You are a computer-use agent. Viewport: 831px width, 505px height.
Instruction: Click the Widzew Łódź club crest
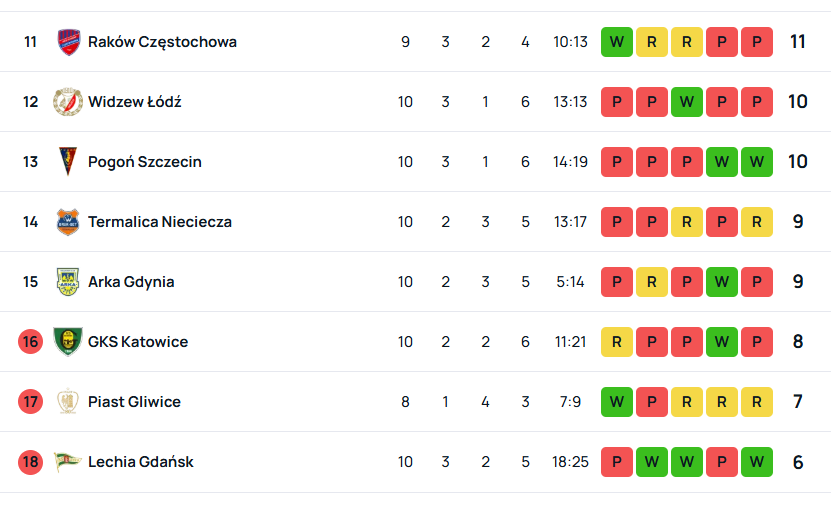67,102
